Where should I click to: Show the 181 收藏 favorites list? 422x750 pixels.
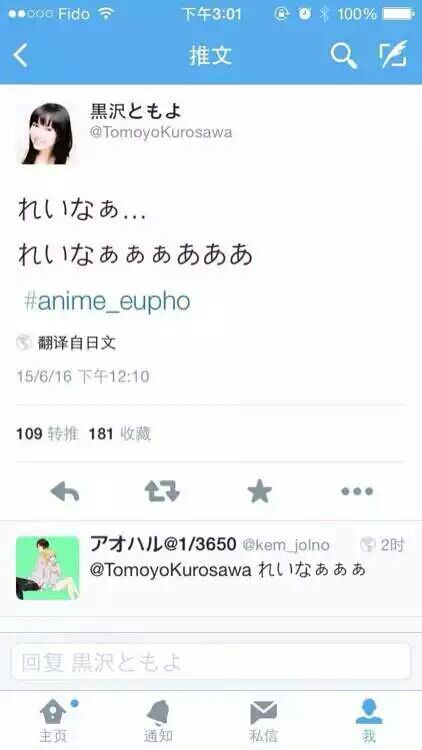point(120,434)
